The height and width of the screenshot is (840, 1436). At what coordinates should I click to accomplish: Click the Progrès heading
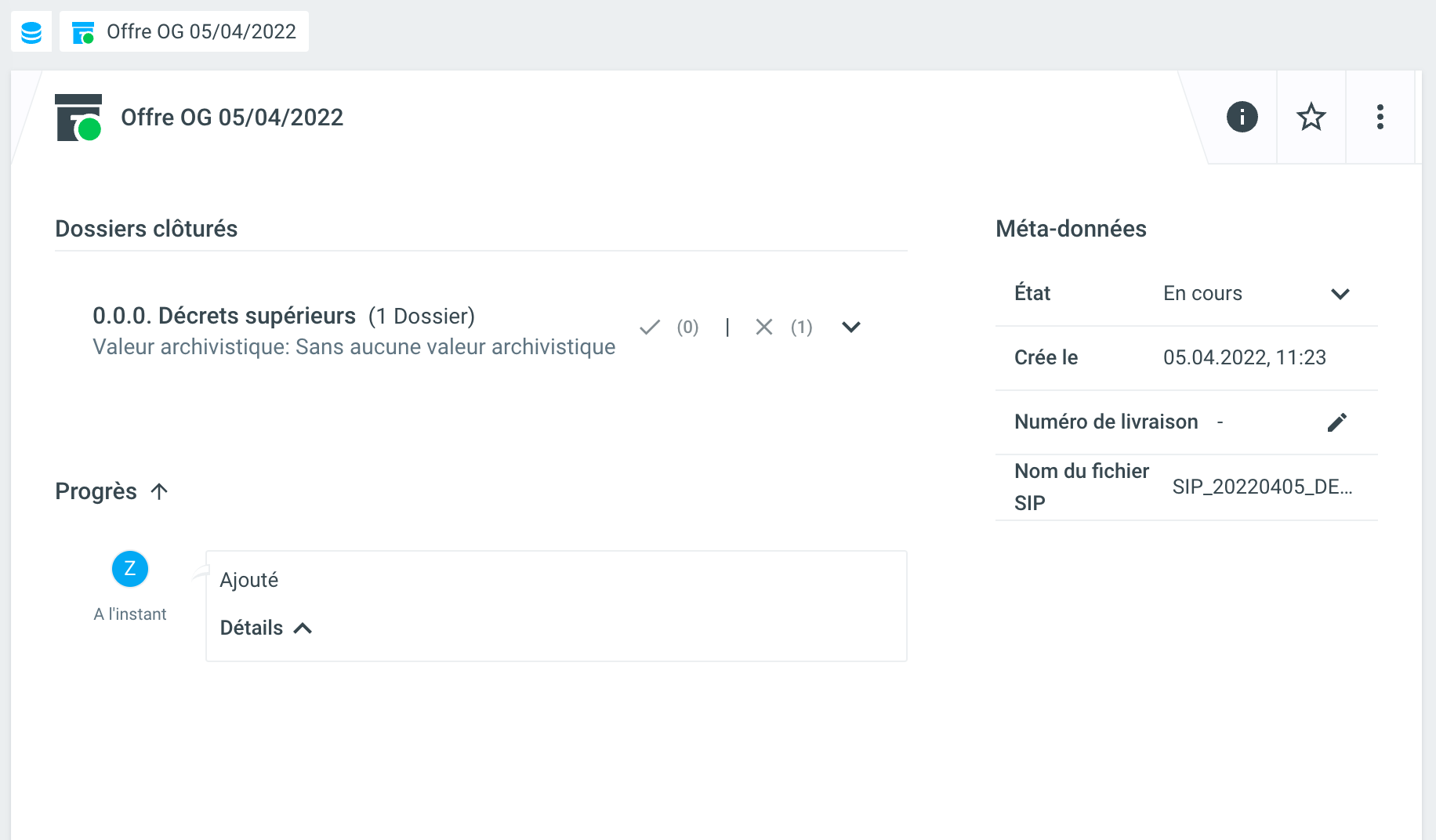tap(96, 491)
